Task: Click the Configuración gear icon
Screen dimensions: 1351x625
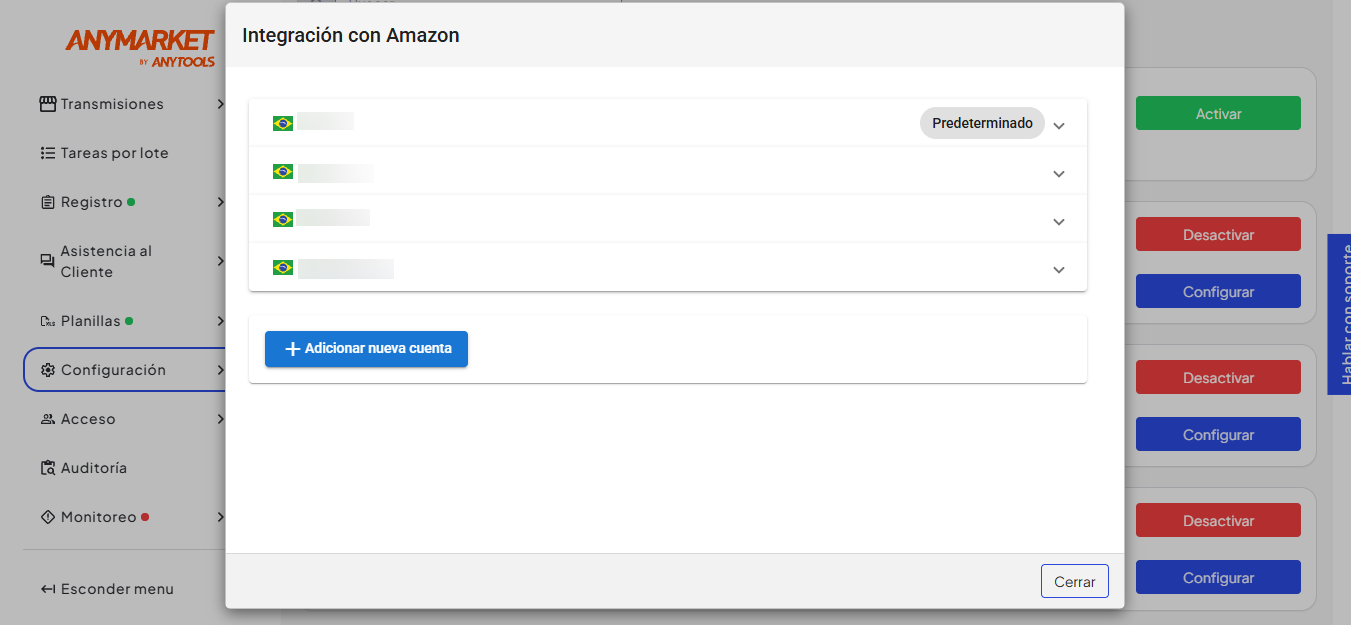Action: point(47,370)
